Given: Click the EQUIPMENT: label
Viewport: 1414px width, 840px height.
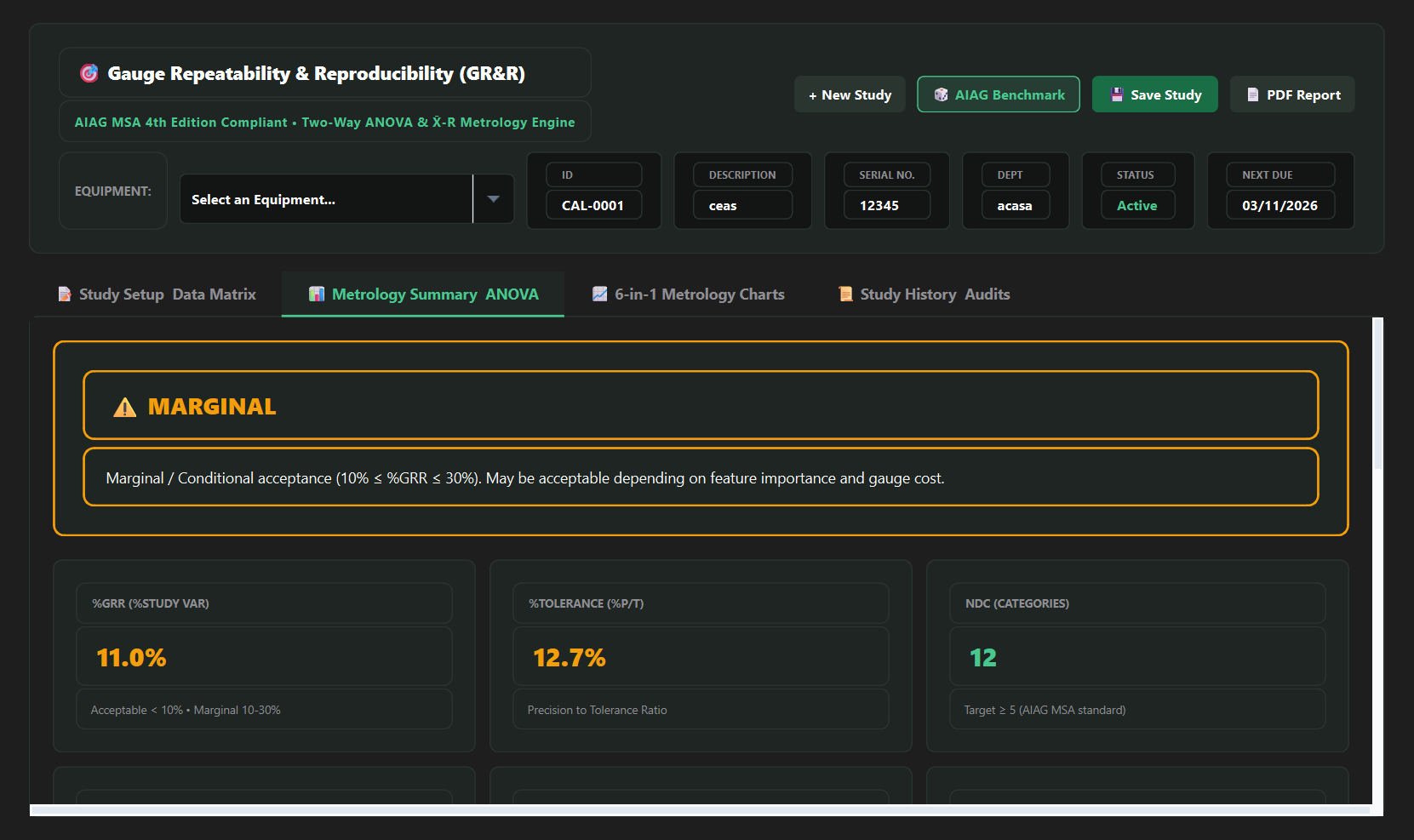Looking at the screenshot, I should coord(113,191).
